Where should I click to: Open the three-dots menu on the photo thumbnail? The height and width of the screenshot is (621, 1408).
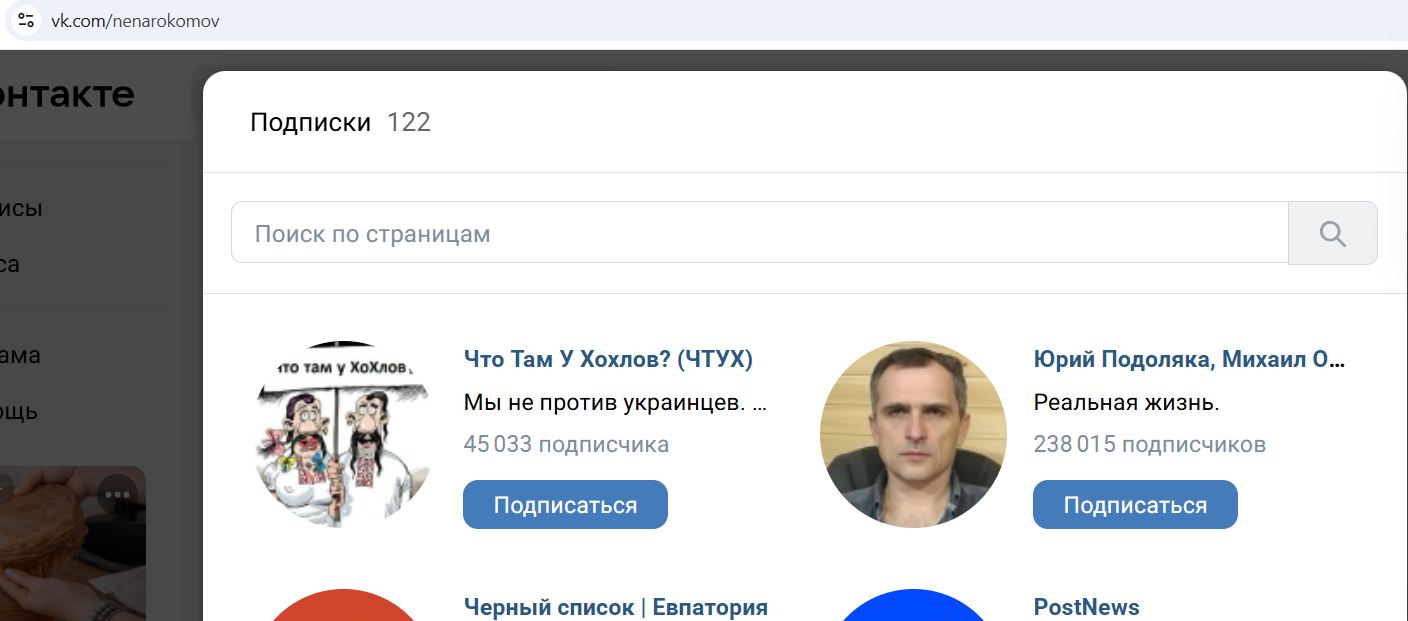(x=117, y=495)
